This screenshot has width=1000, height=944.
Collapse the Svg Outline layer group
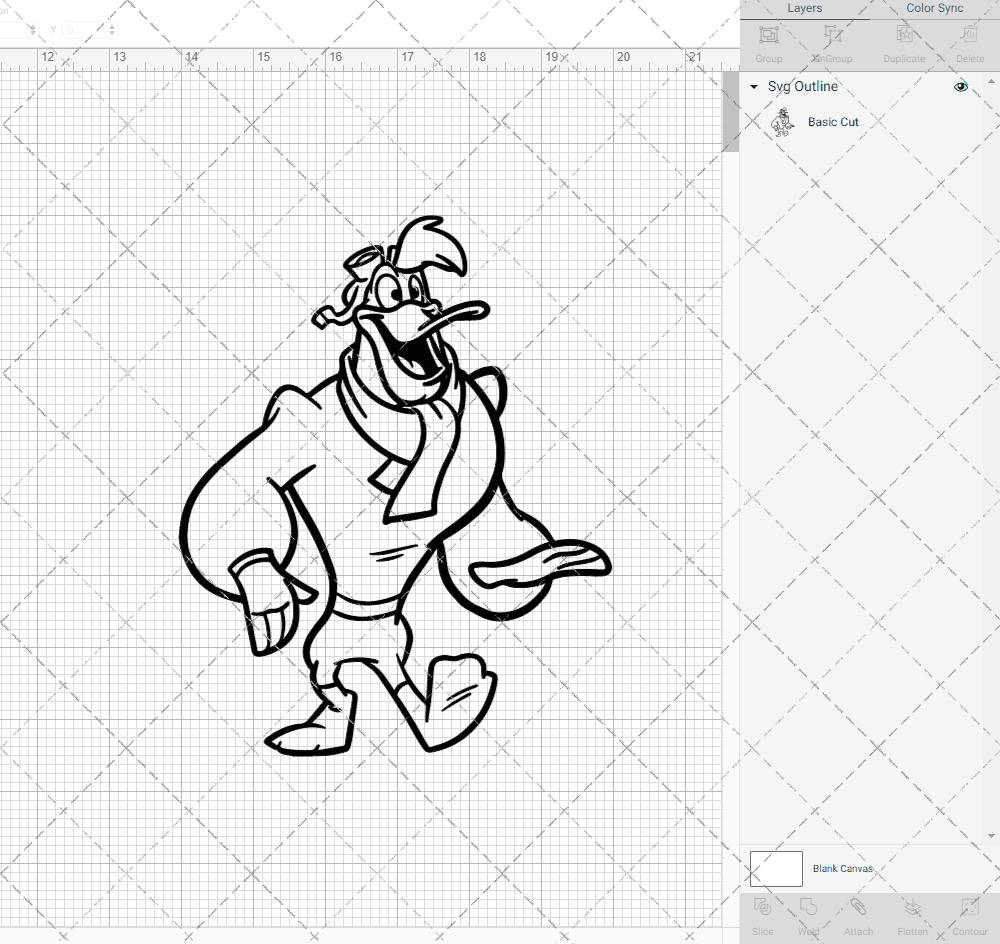[x=754, y=87]
